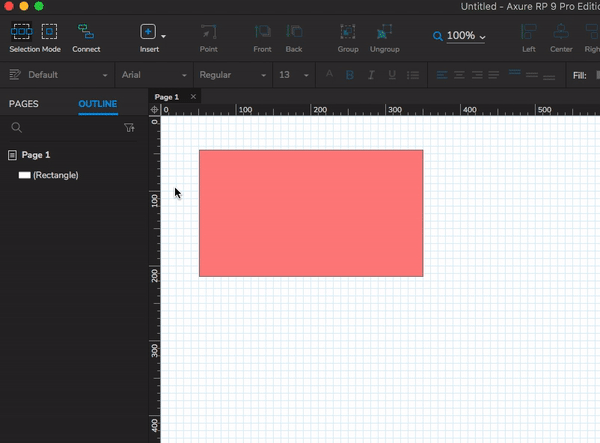This screenshot has width=600, height=443.
Task: Align text to top vertically
Action: point(515,73)
